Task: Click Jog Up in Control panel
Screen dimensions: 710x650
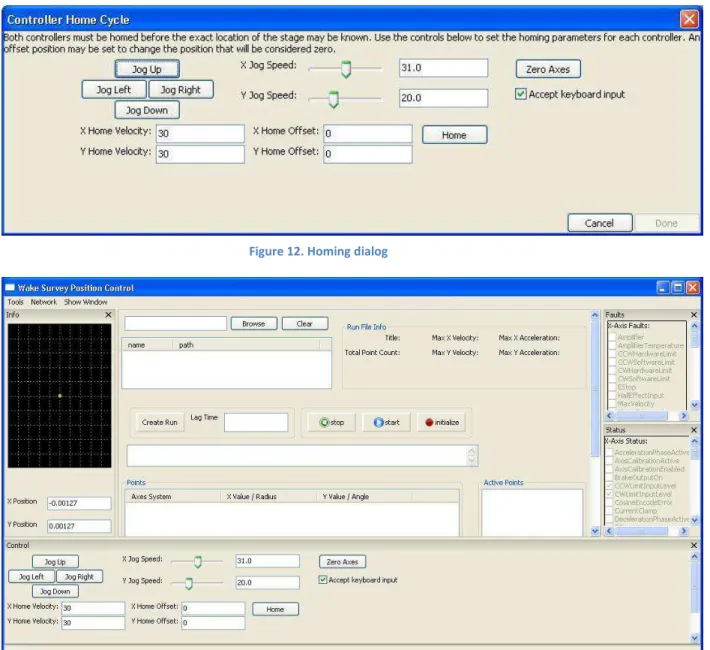Action: click(55, 562)
